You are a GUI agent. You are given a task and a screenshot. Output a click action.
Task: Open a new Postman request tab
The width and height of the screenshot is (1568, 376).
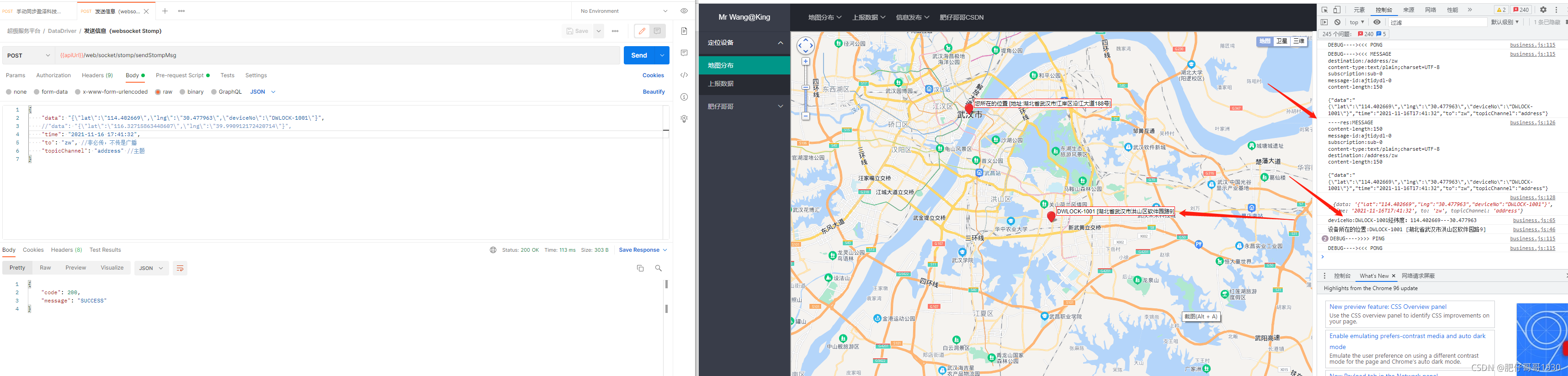[x=165, y=11]
